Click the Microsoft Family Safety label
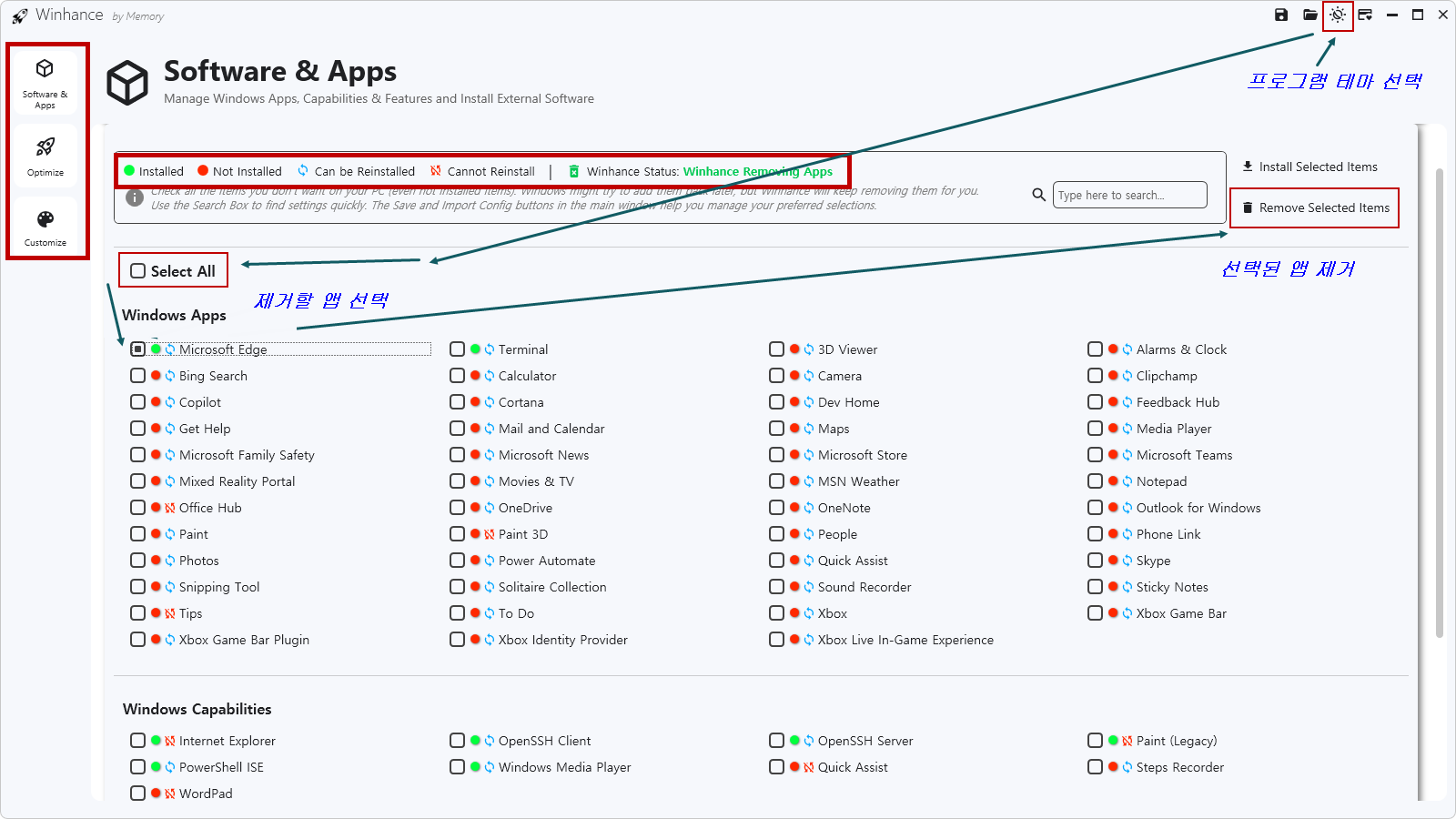Image resolution: width=1456 pixels, height=819 pixels. [x=247, y=455]
